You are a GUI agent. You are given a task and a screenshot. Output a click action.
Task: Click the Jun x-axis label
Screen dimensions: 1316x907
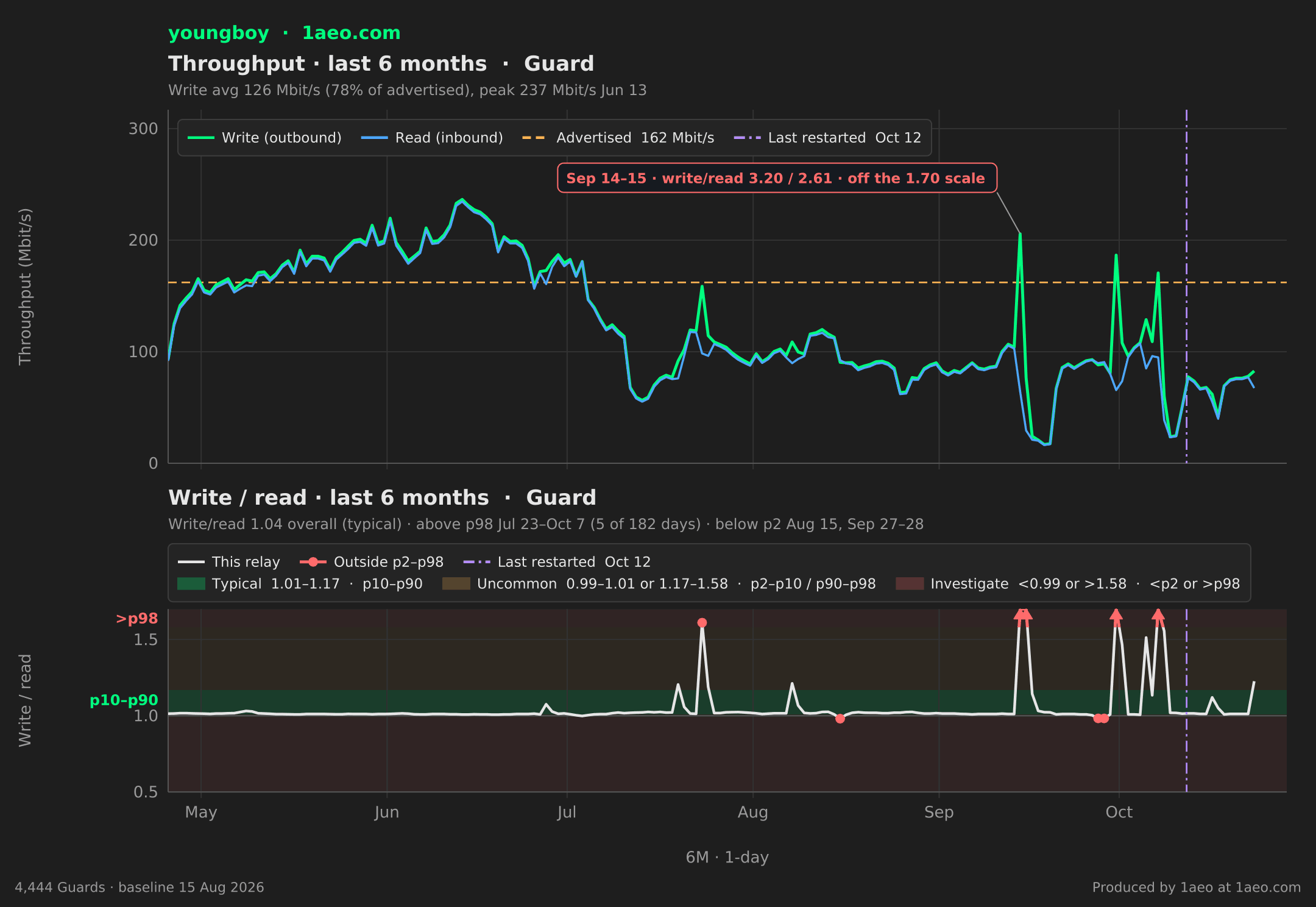[387, 812]
